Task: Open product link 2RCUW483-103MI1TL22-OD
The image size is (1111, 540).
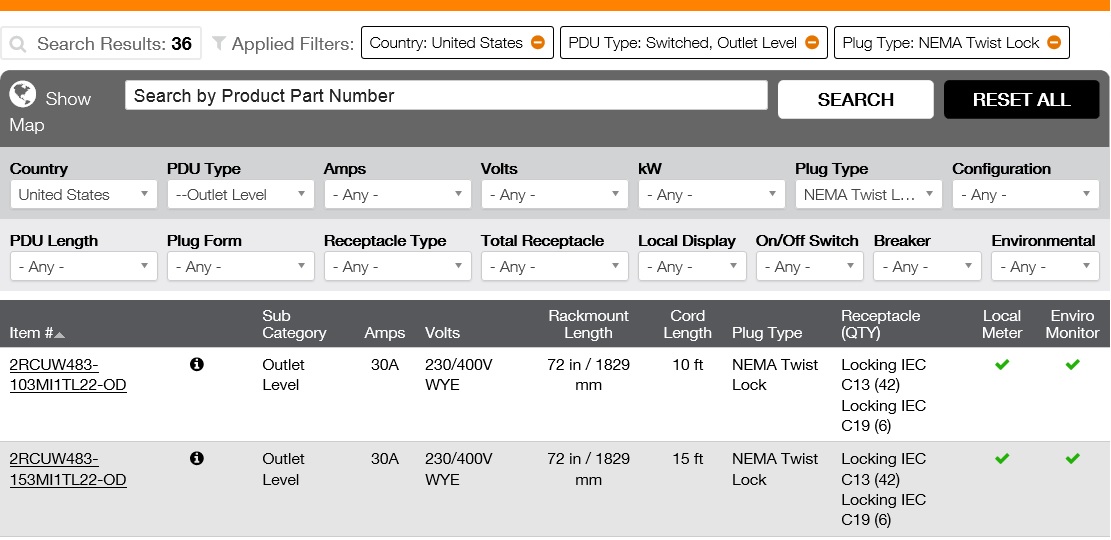Action: click(68, 375)
